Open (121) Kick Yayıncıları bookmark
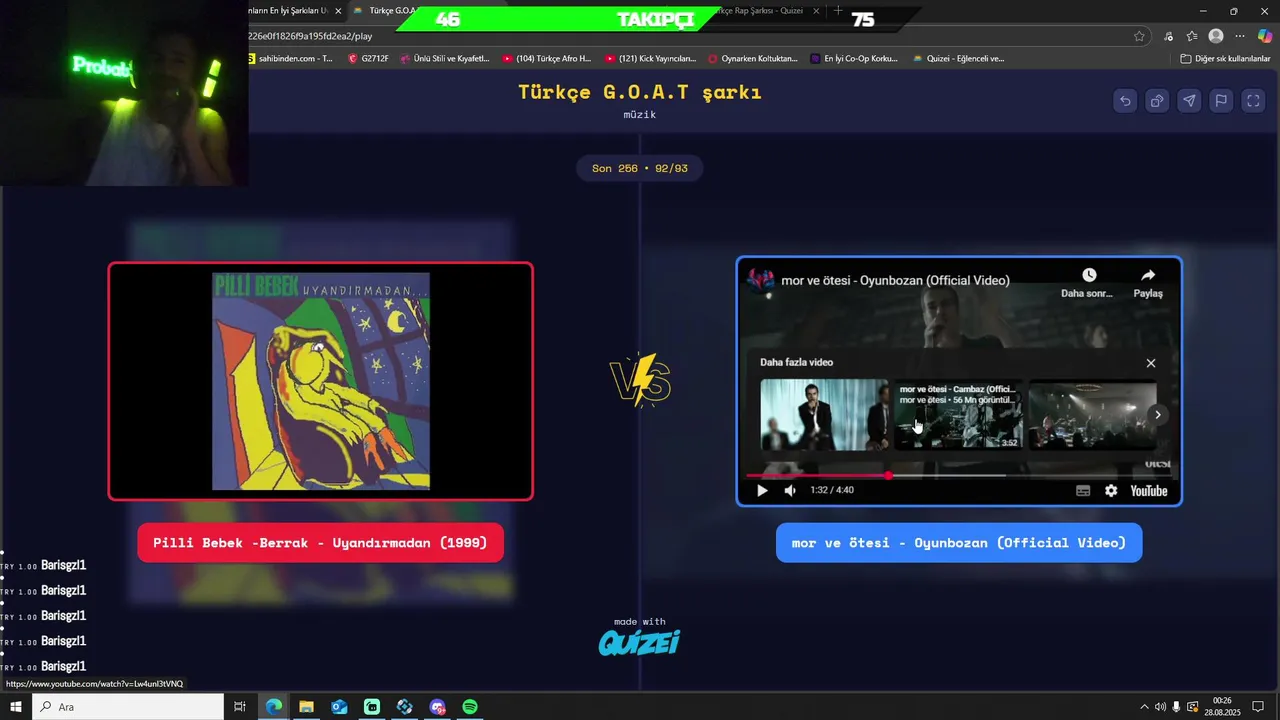This screenshot has width=1280, height=720. [650, 58]
